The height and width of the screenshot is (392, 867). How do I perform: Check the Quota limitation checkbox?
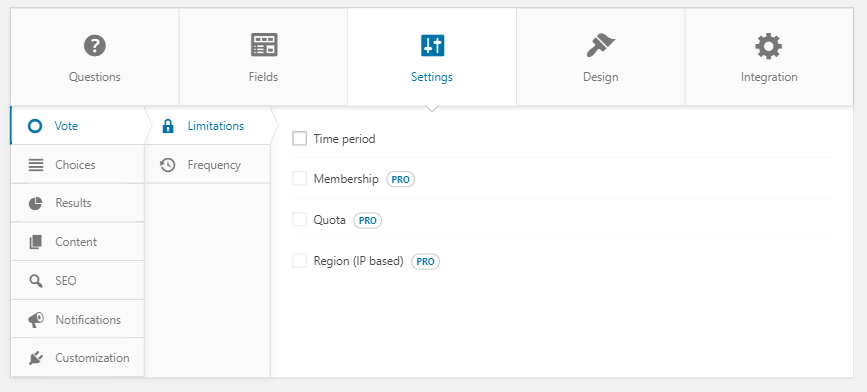[x=299, y=219]
